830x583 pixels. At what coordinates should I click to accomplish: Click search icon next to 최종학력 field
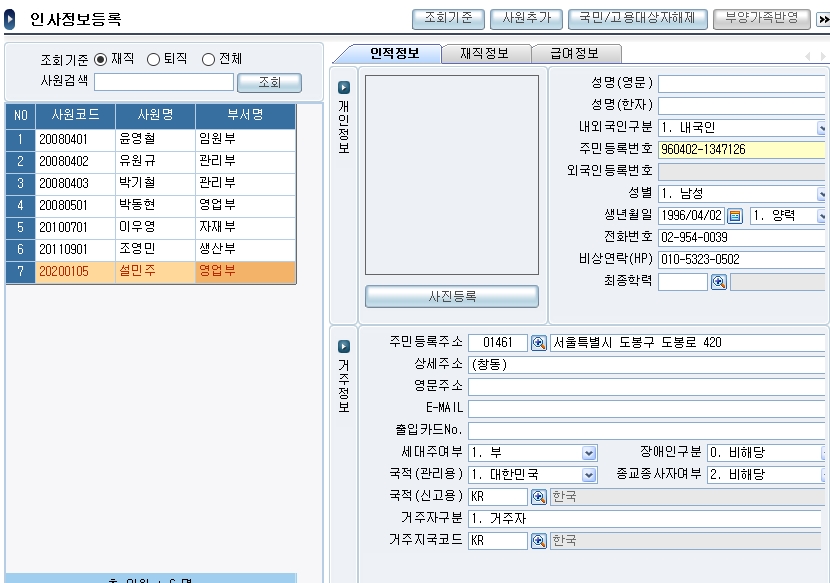(x=718, y=282)
